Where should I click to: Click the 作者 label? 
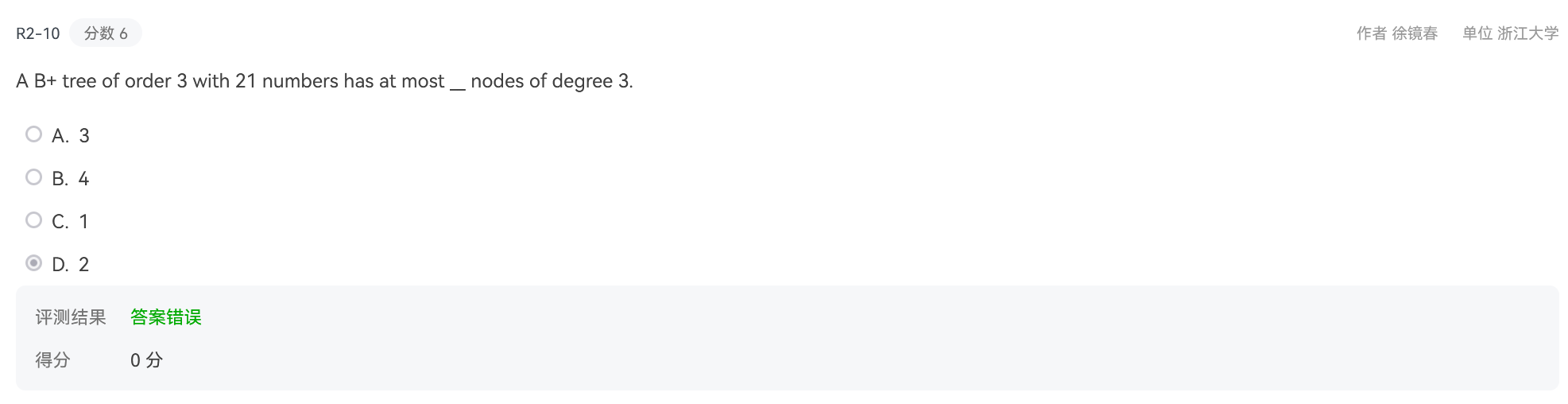[x=1371, y=33]
